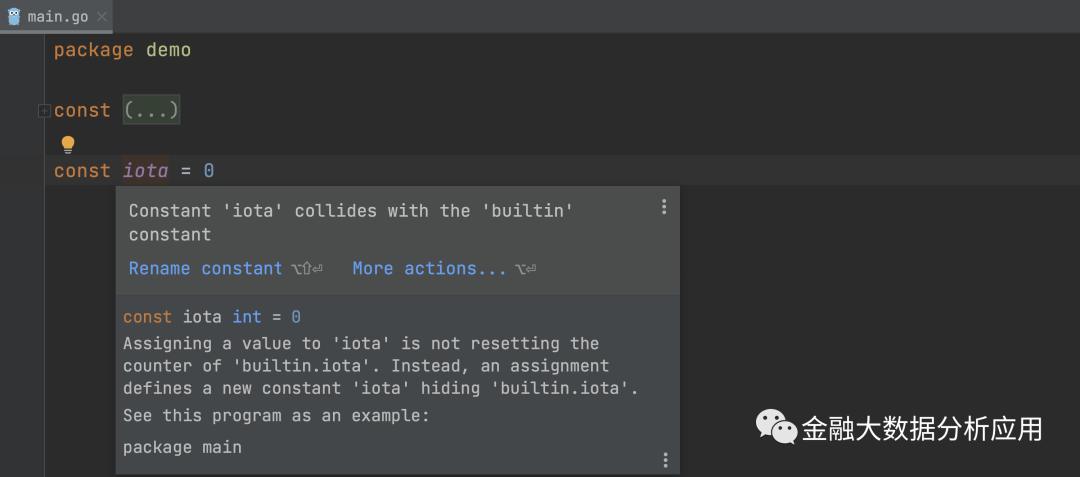Click the WeChat logo icon
This screenshot has width=1080, height=477.
[x=775, y=428]
